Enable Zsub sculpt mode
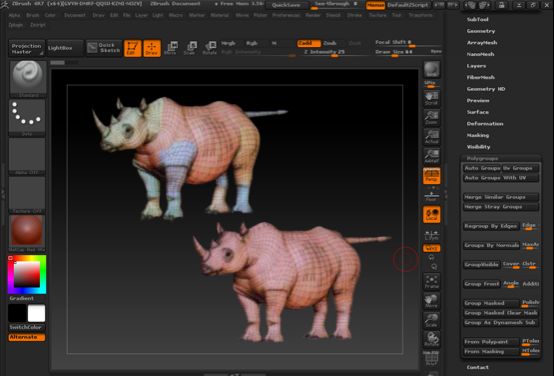The image size is (554, 376). (330, 43)
